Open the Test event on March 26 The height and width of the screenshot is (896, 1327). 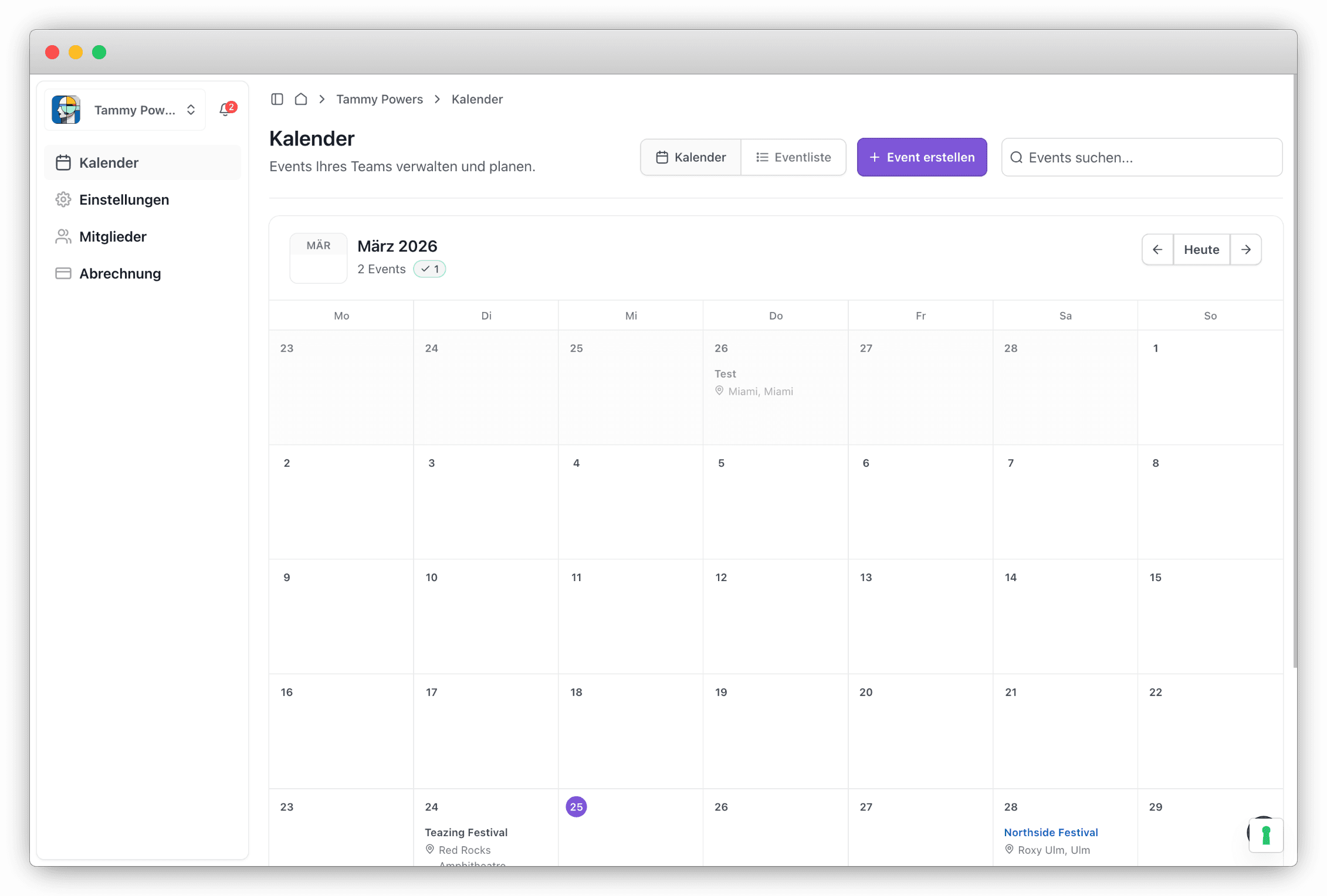(725, 374)
